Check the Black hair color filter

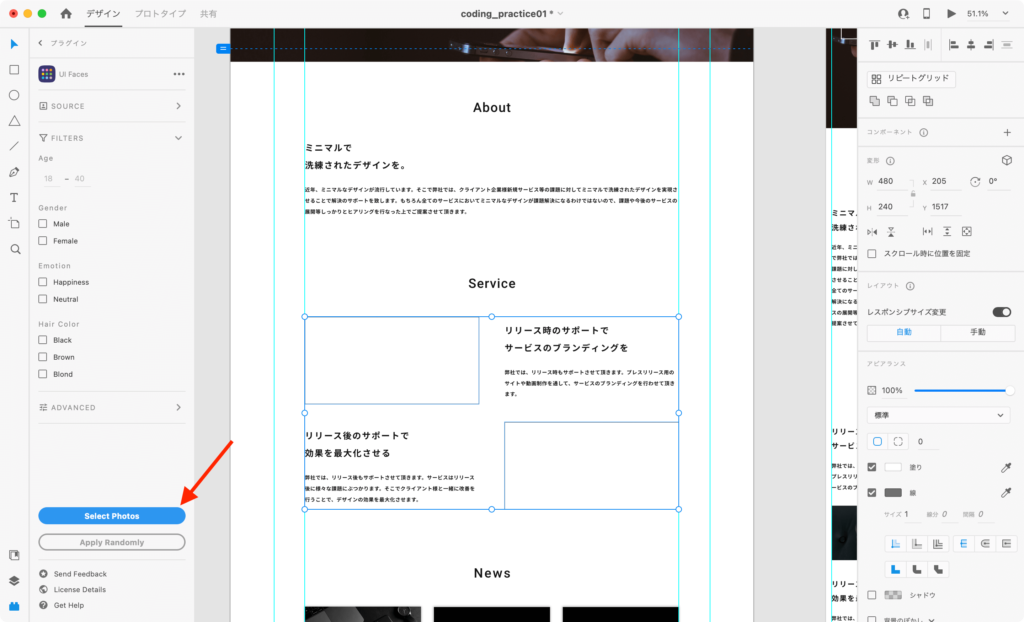(42, 340)
